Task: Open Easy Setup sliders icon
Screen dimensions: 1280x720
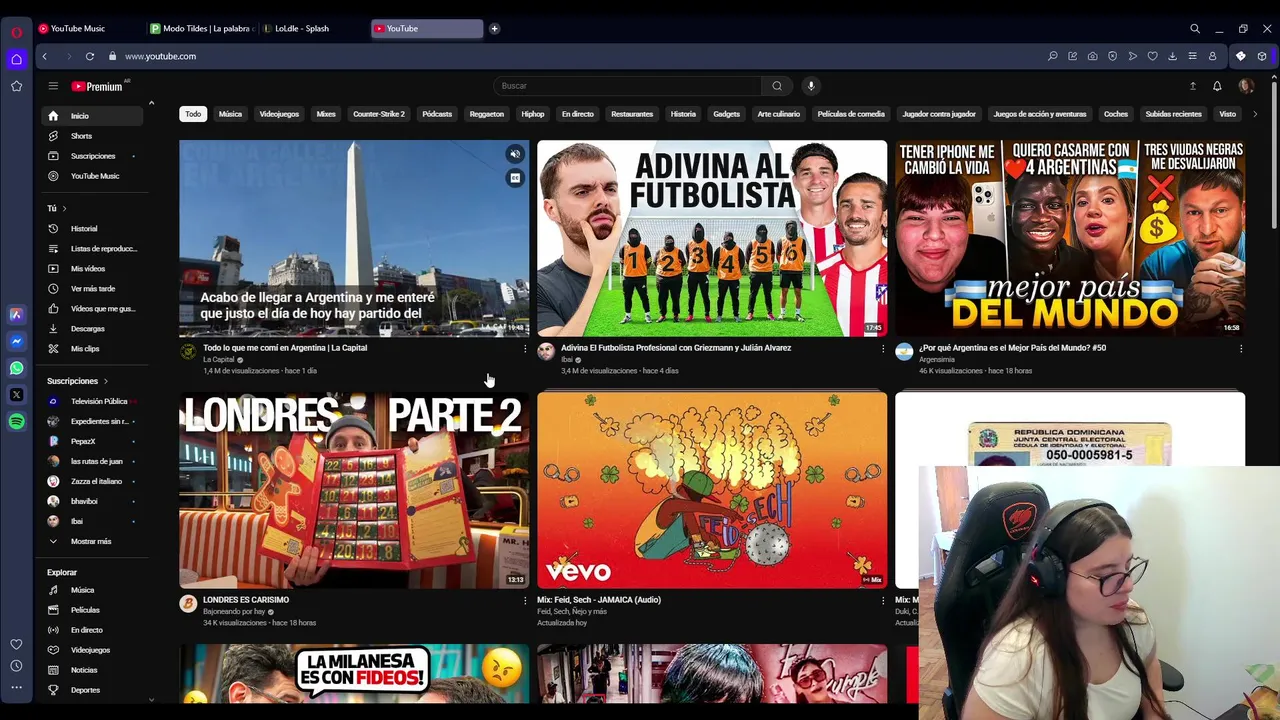Action: tap(1192, 57)
